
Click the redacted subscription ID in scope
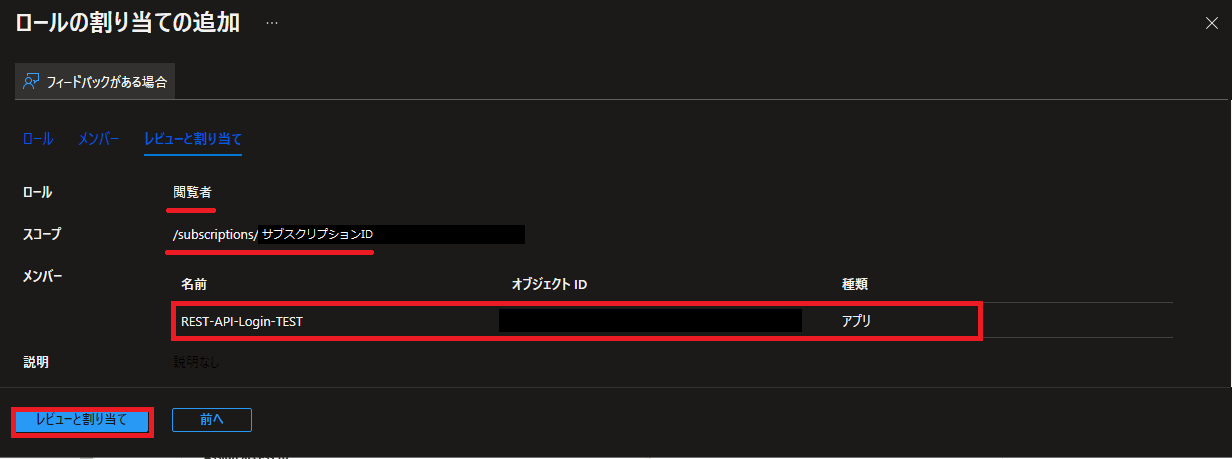(391, 235)
